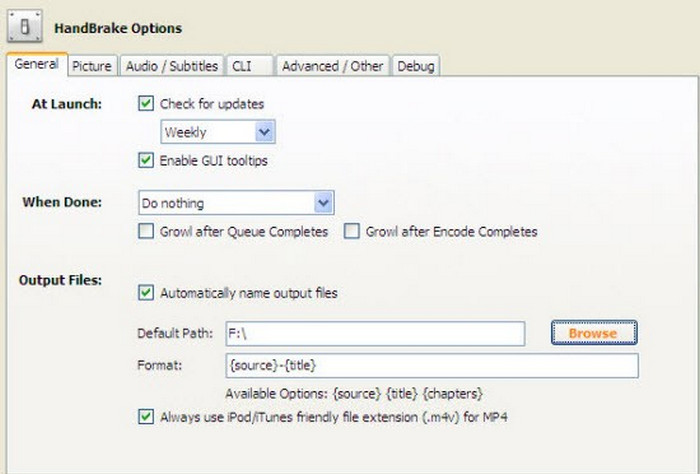Click into the Format text field
The width and height of the screenshot is (700, 474).
click(432, 366)
